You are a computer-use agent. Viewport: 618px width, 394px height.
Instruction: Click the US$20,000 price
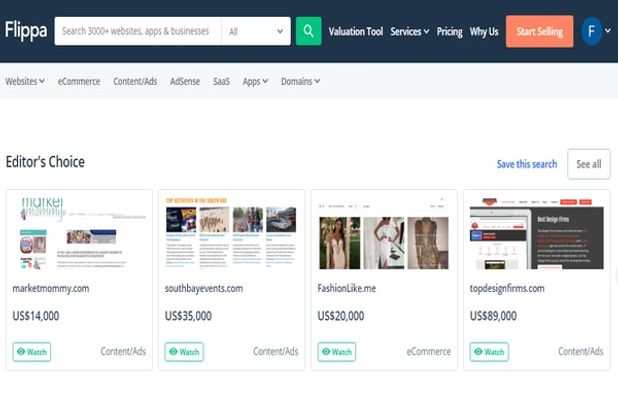pyautogui.click(x=341, y=316)
